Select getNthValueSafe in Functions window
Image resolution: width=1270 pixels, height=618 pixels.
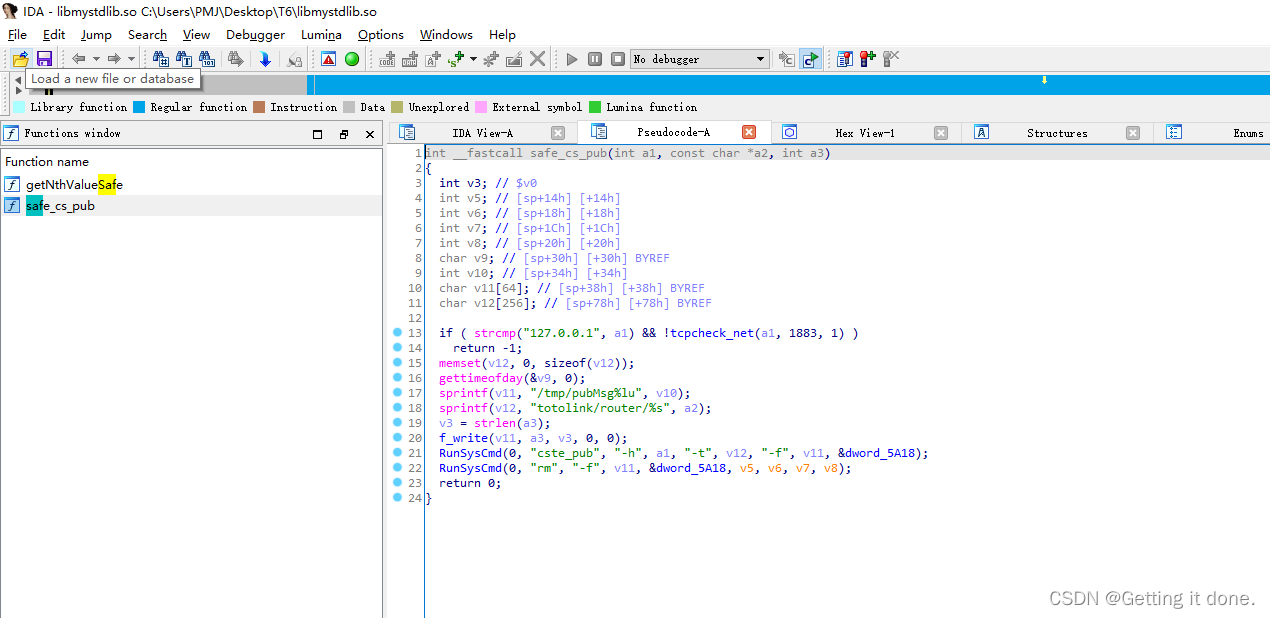pyautogui.click(x=74, y=185)
